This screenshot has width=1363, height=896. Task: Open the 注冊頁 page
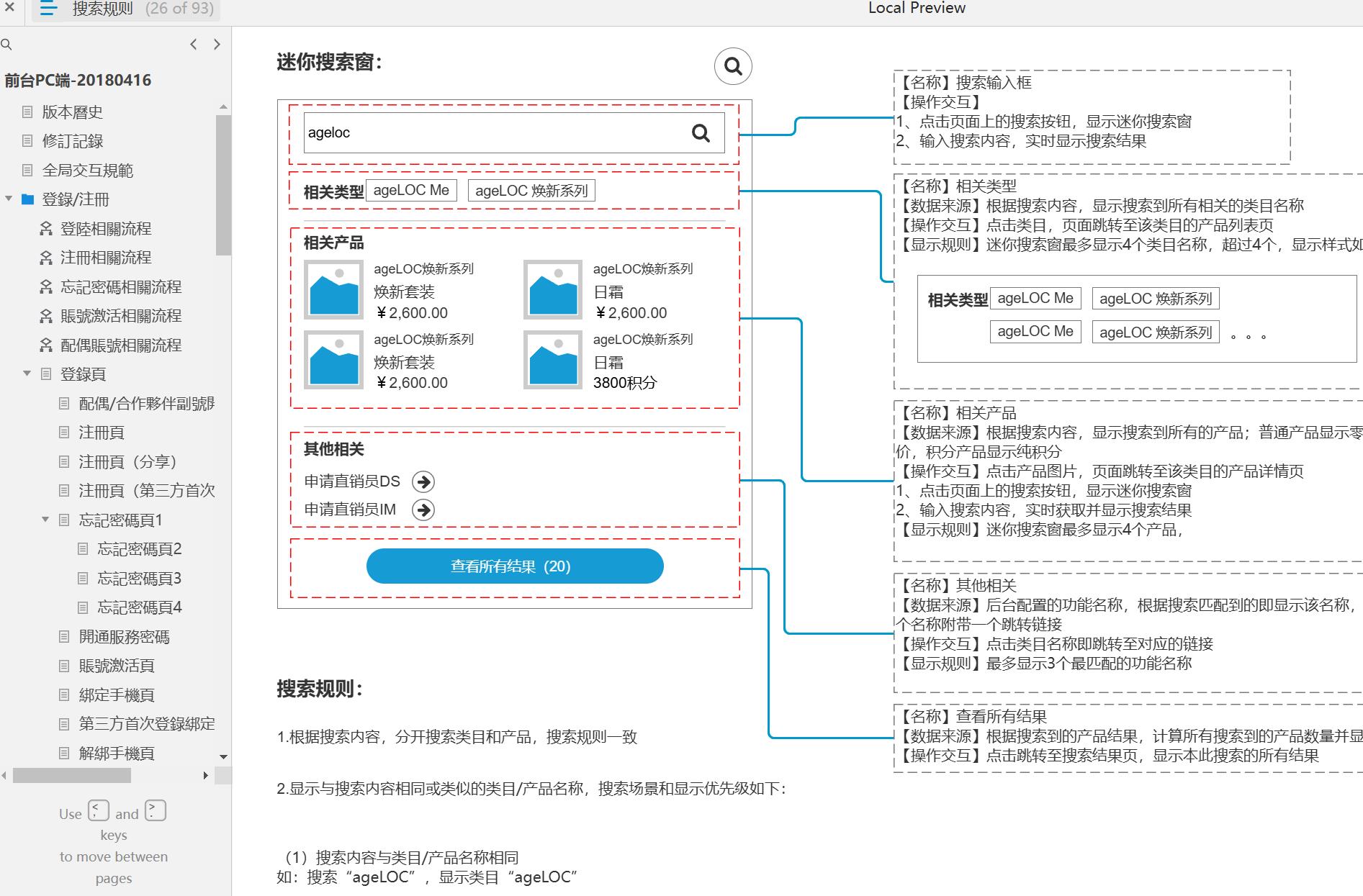101,433
